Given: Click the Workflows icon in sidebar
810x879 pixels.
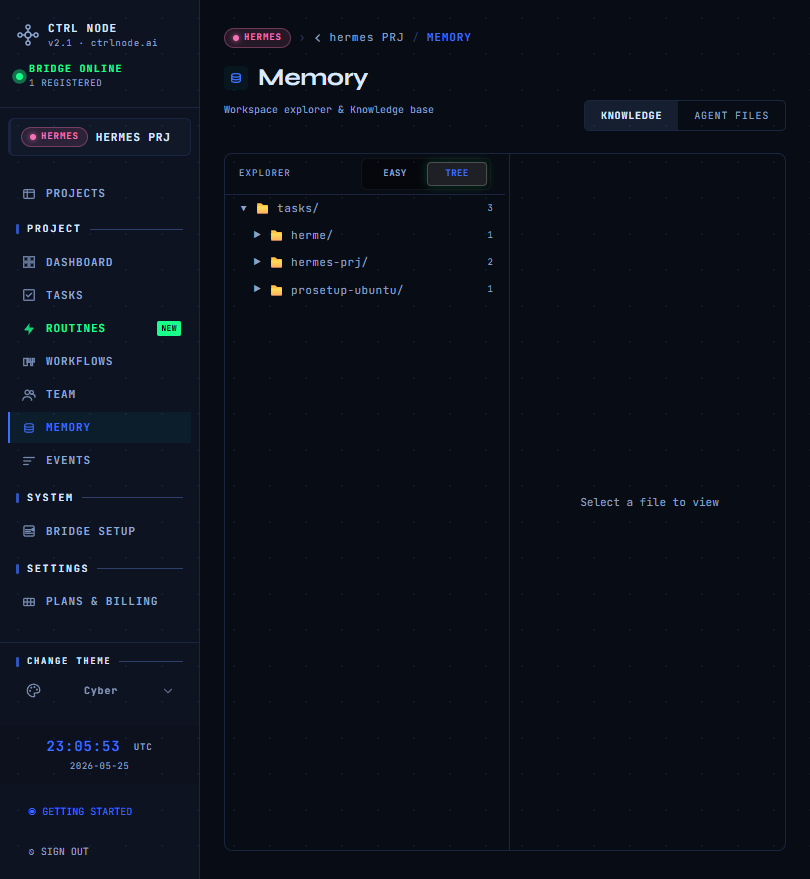Looking at the screenshot, I should coord(29,362).
